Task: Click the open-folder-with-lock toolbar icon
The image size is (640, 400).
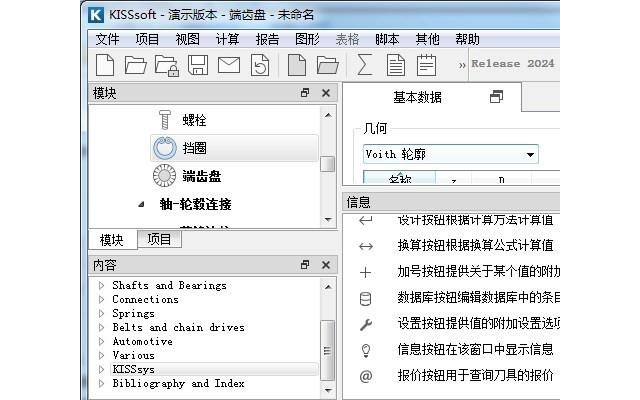Action: click(x=167, y=66)
